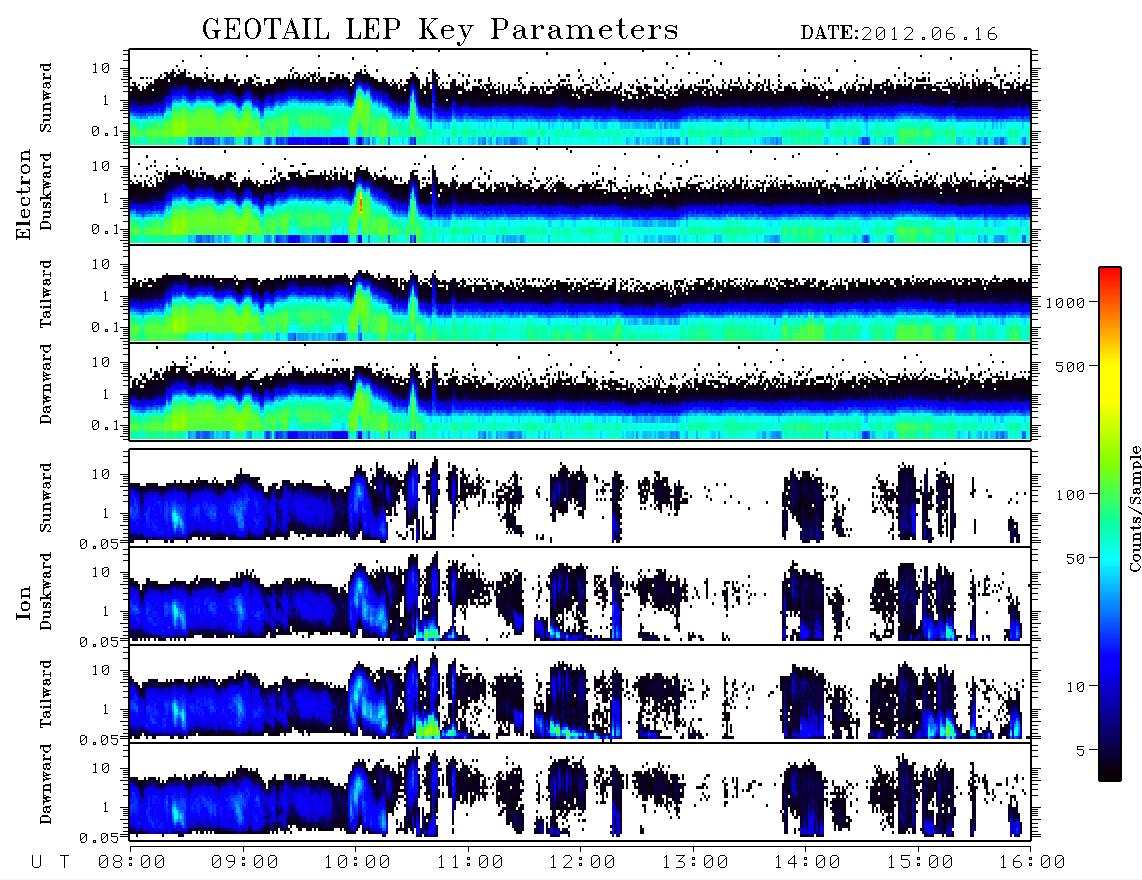Click the "U T" axis label
1142x880 pixels.
click(51, 863)
